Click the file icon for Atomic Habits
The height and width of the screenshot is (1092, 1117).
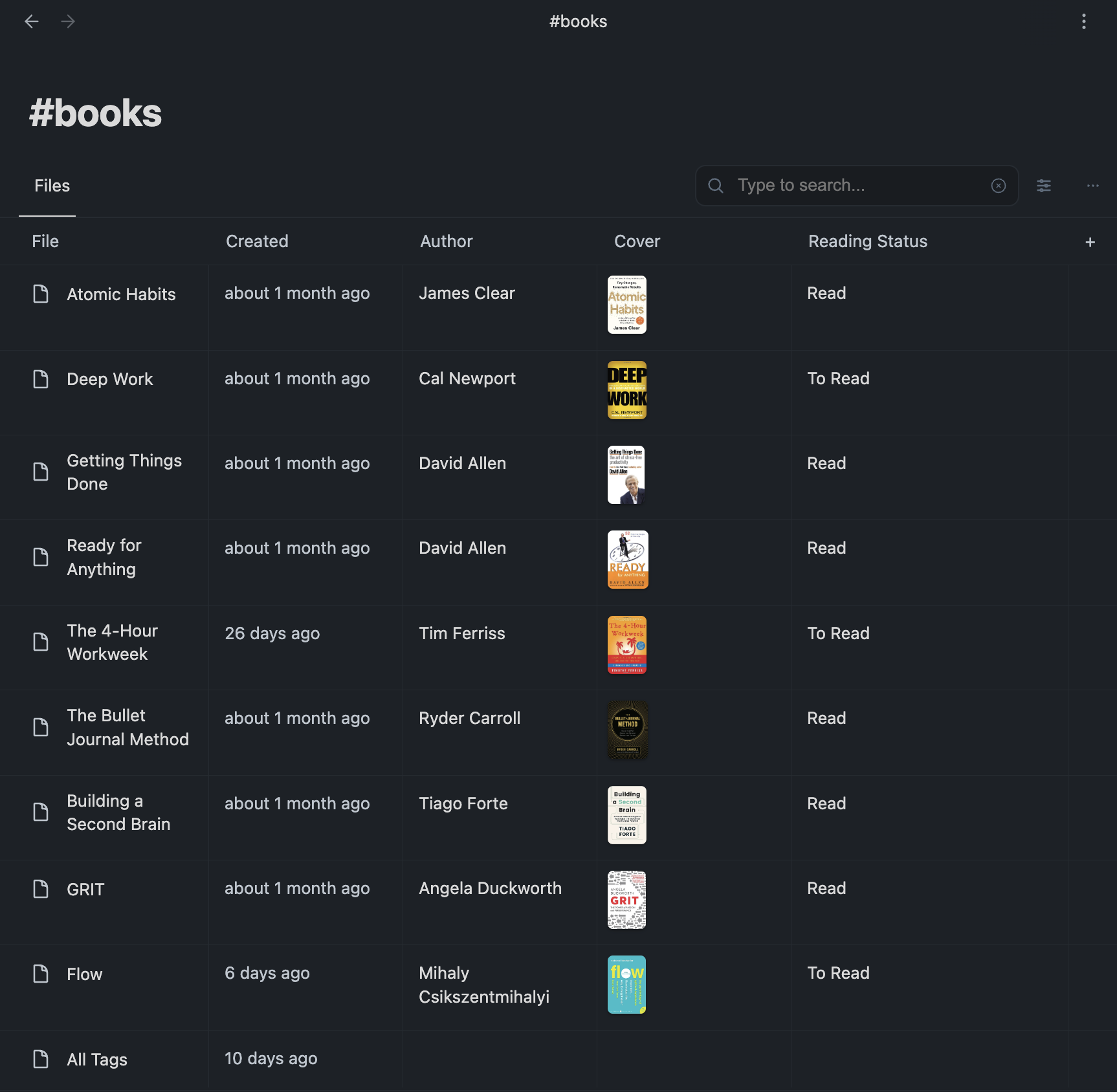point(41,294)
